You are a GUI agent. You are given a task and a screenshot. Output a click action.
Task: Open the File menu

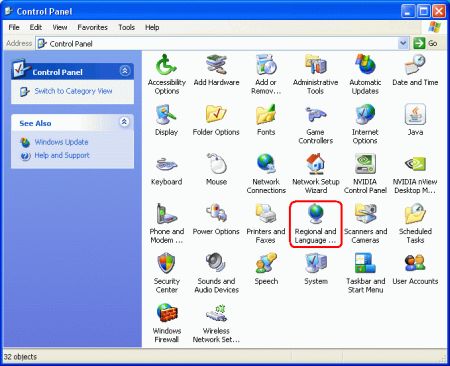[x=14, y=27]
